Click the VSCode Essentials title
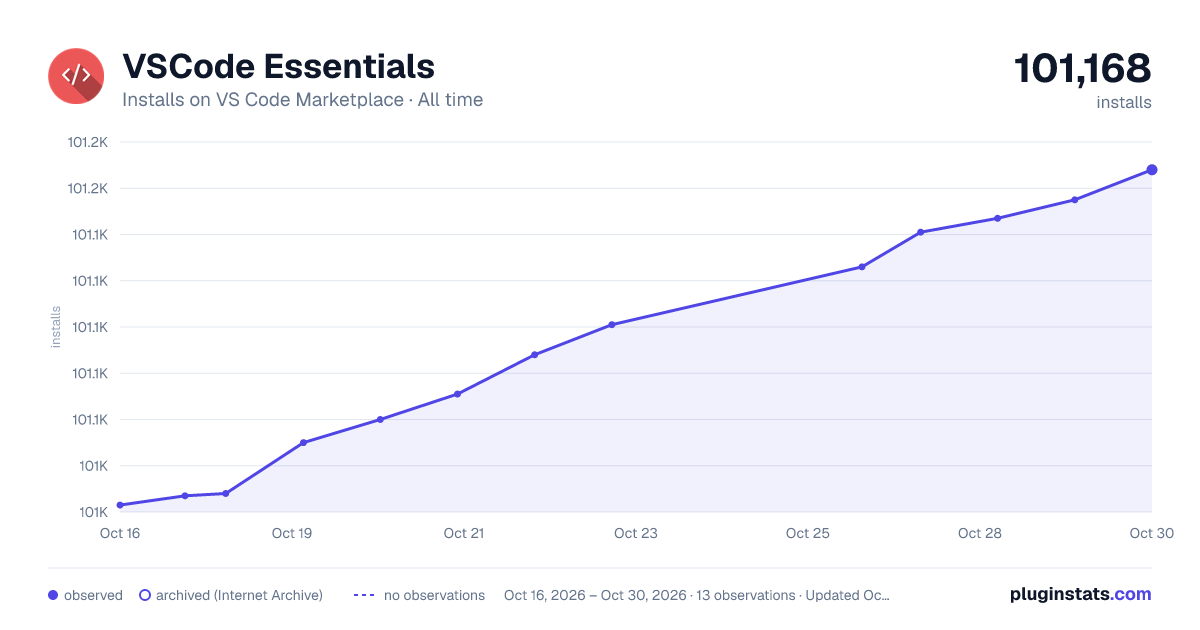Image resolution: width=1200 pixels, height=630 pixels. [278, 66]
